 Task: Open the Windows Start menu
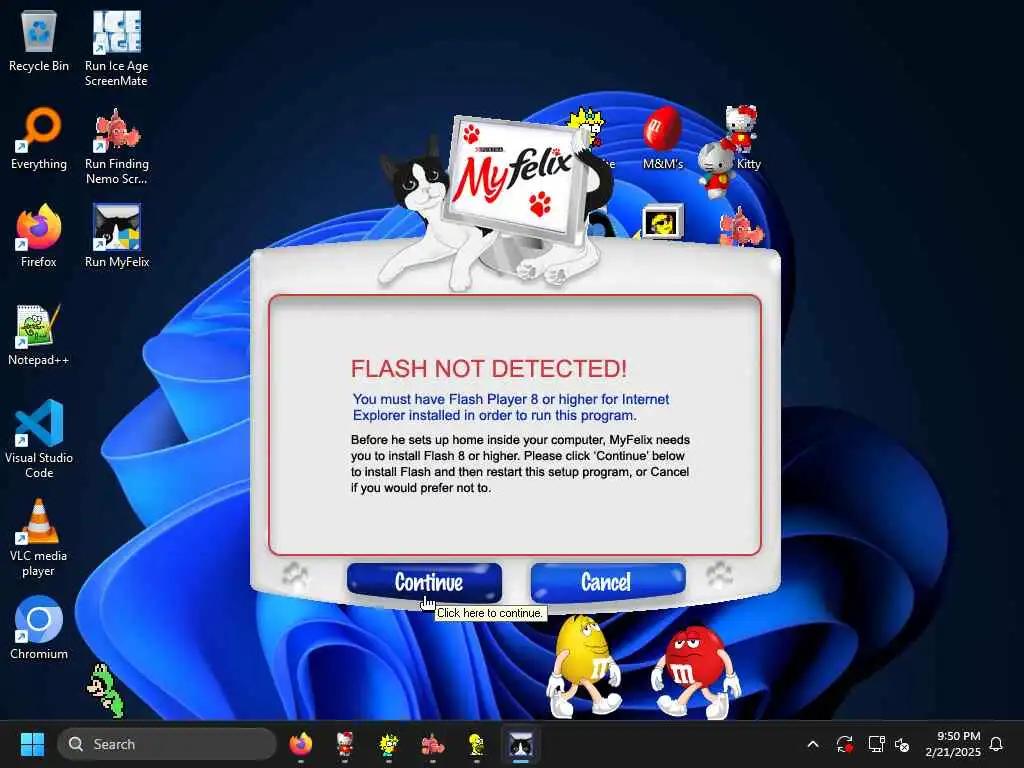(32, 744)
